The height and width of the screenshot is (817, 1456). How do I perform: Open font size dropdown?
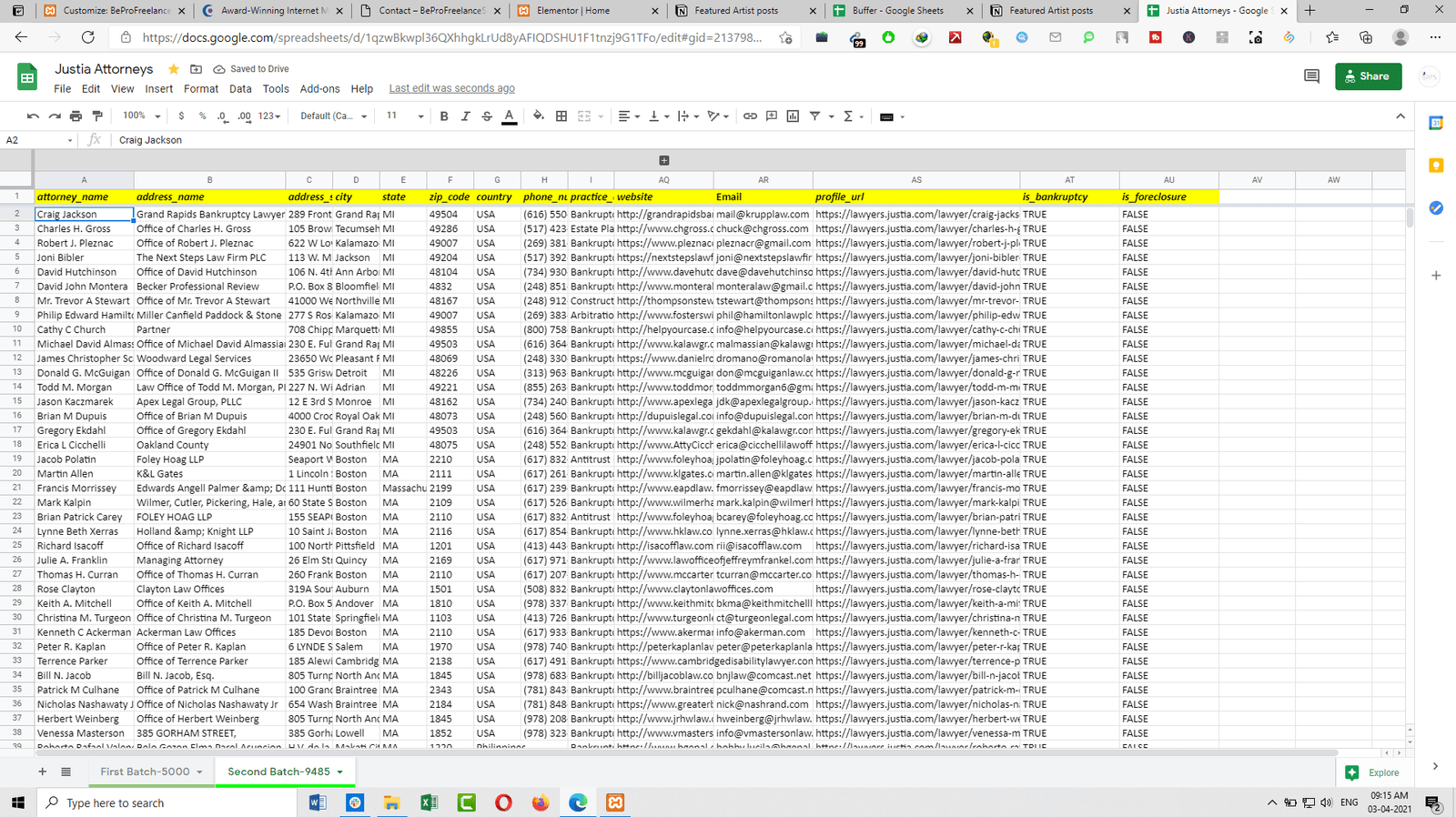coord(405,116)
